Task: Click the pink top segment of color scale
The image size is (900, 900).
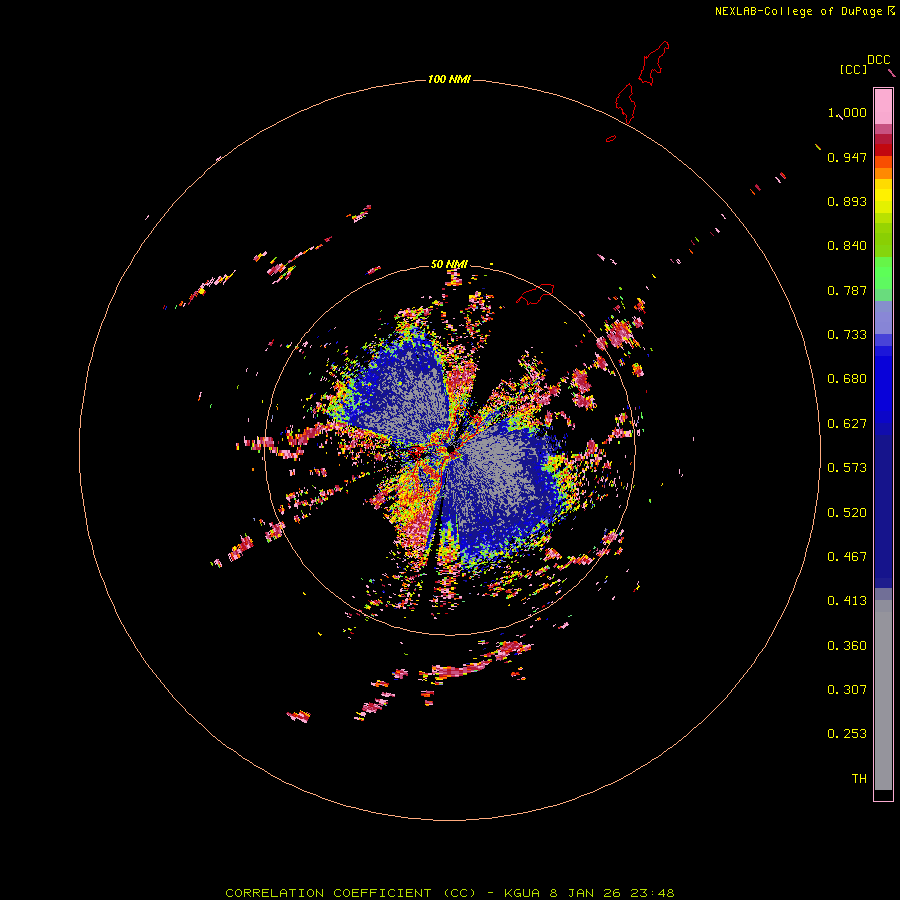Action: tap(883, 106)
